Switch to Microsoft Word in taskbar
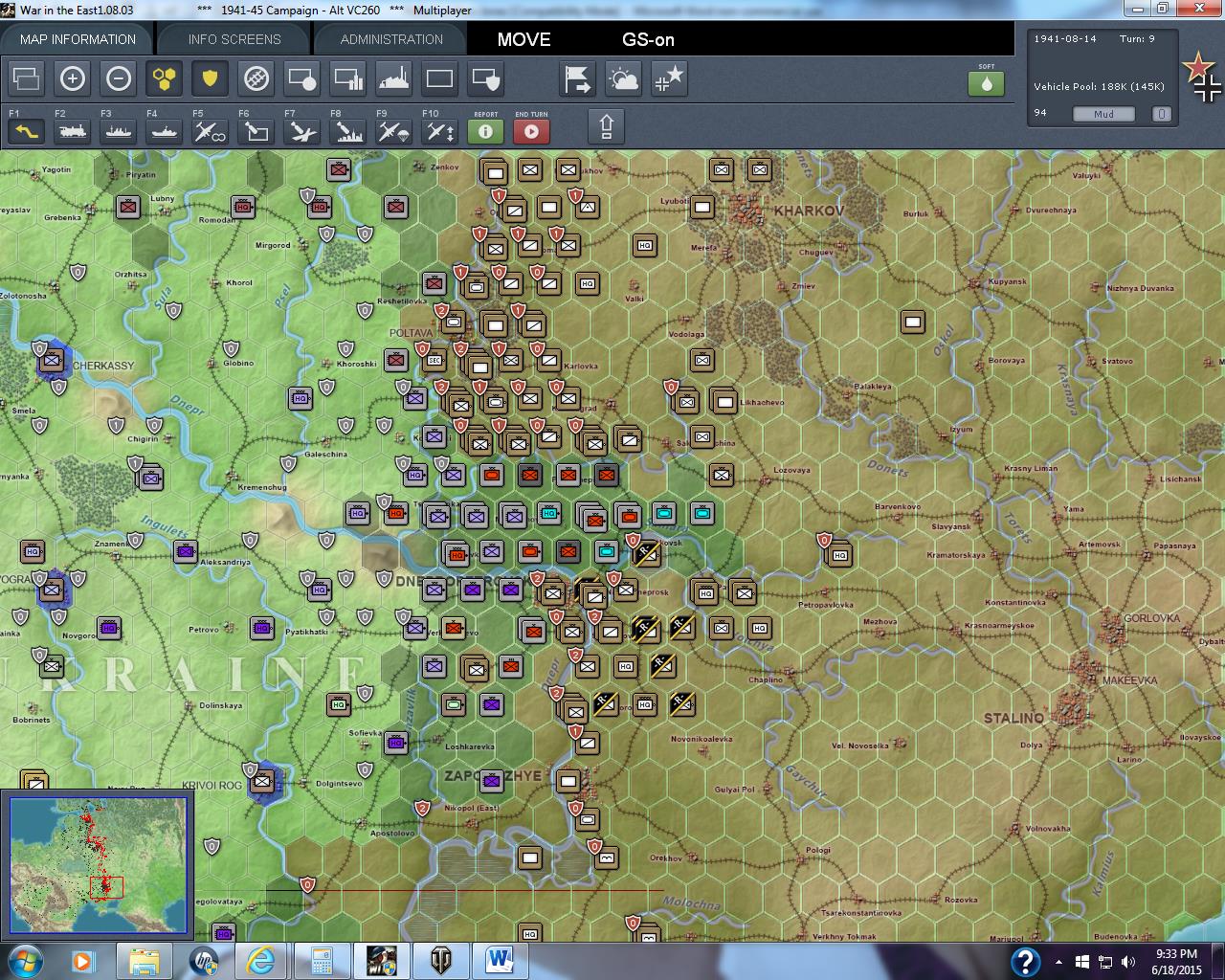Image resolution: width=1225 pixels, height=980 pixels. (x=500, y=961)
